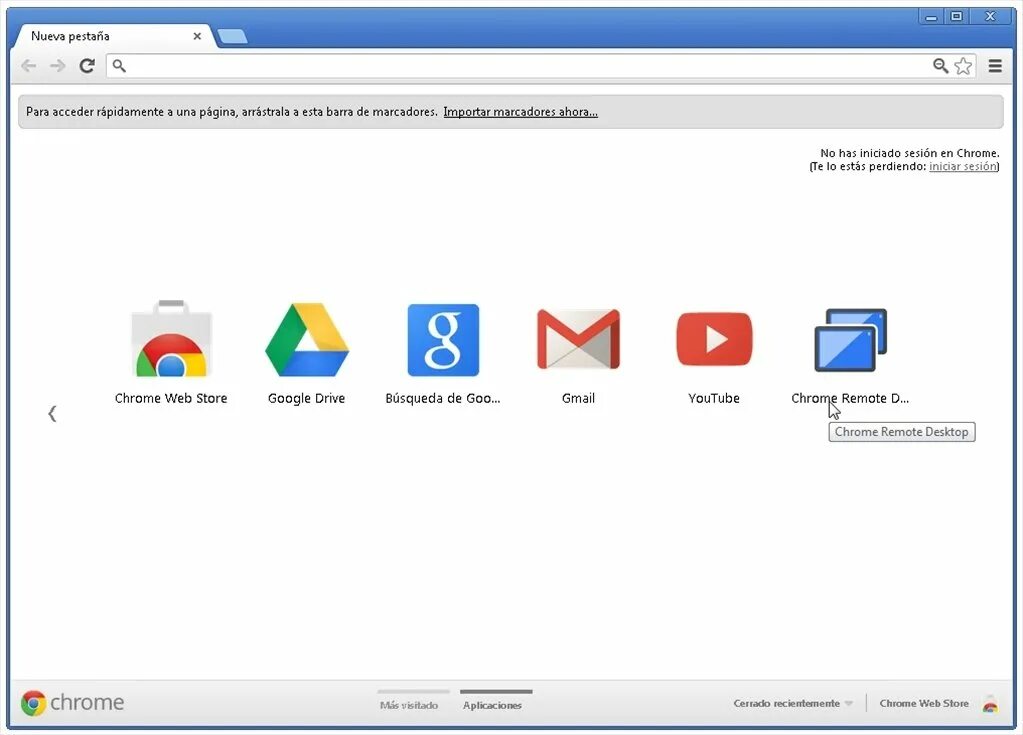Close the Nueva pestaña tab

[x=197, y=37]
